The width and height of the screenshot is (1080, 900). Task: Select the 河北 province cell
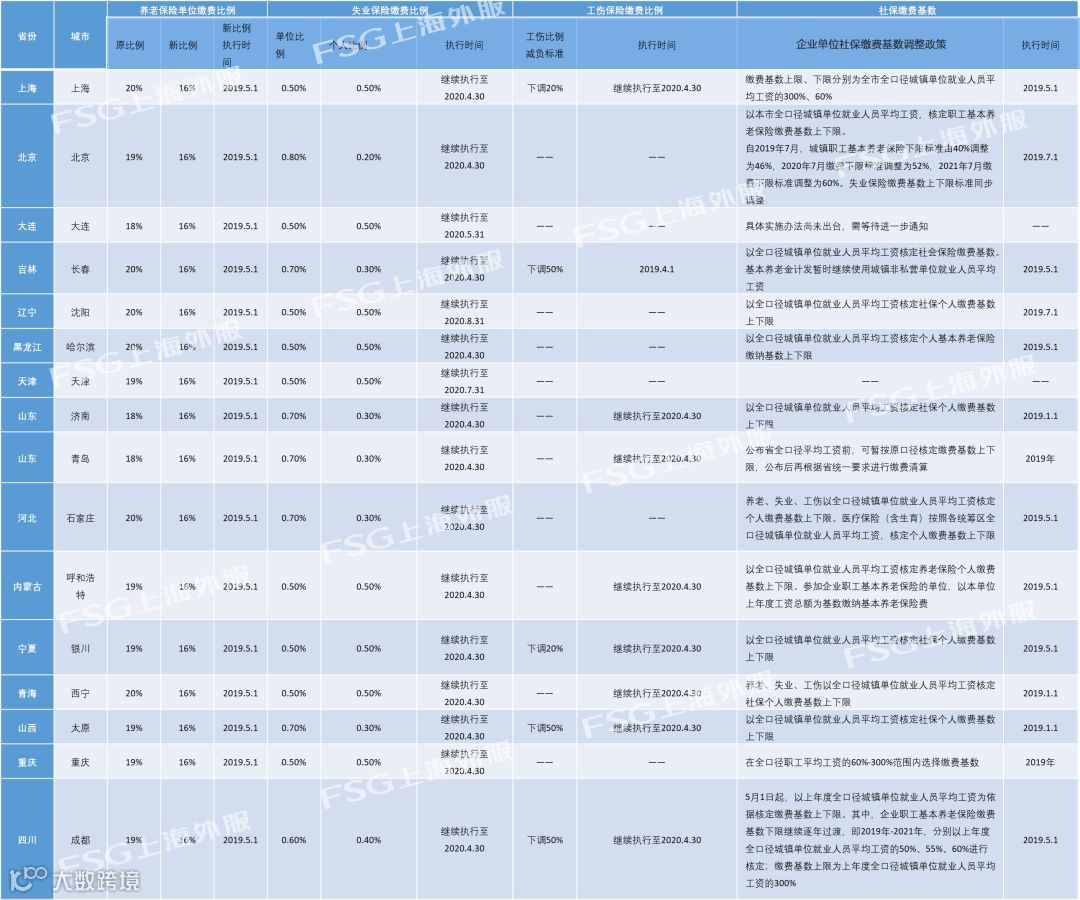click(x=27, y=518)
